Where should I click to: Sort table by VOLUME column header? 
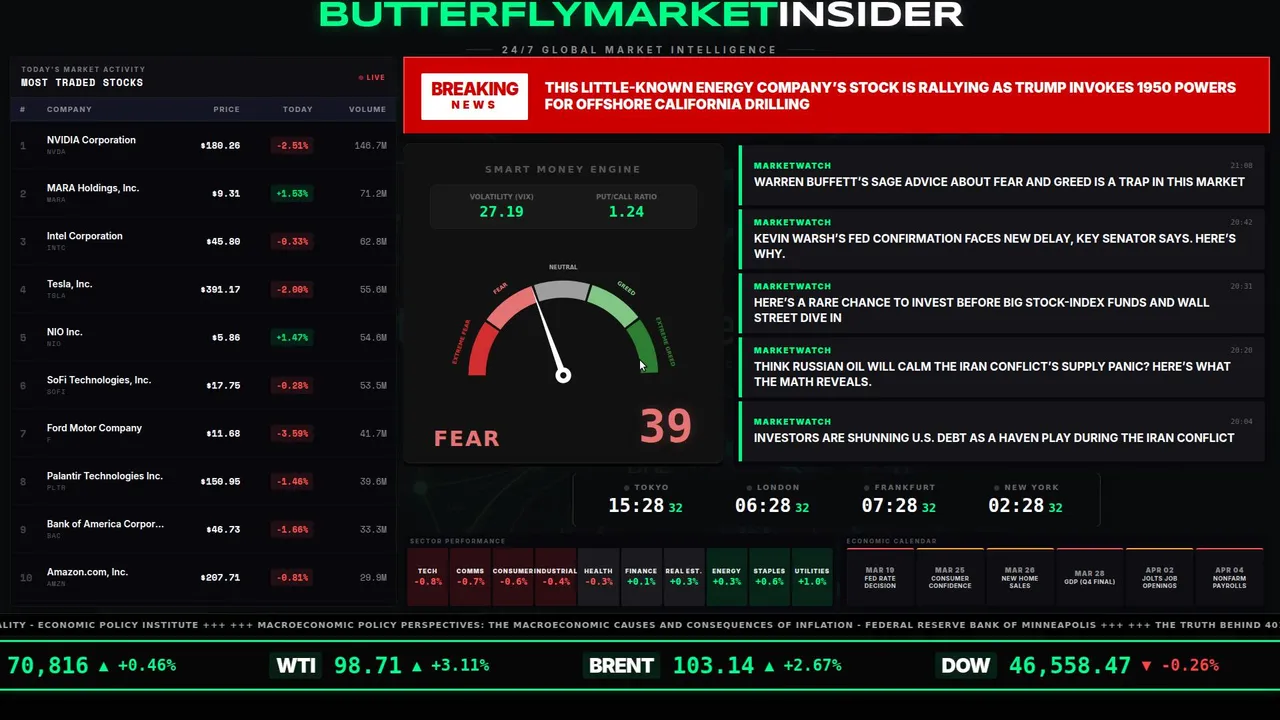point(367,109)
